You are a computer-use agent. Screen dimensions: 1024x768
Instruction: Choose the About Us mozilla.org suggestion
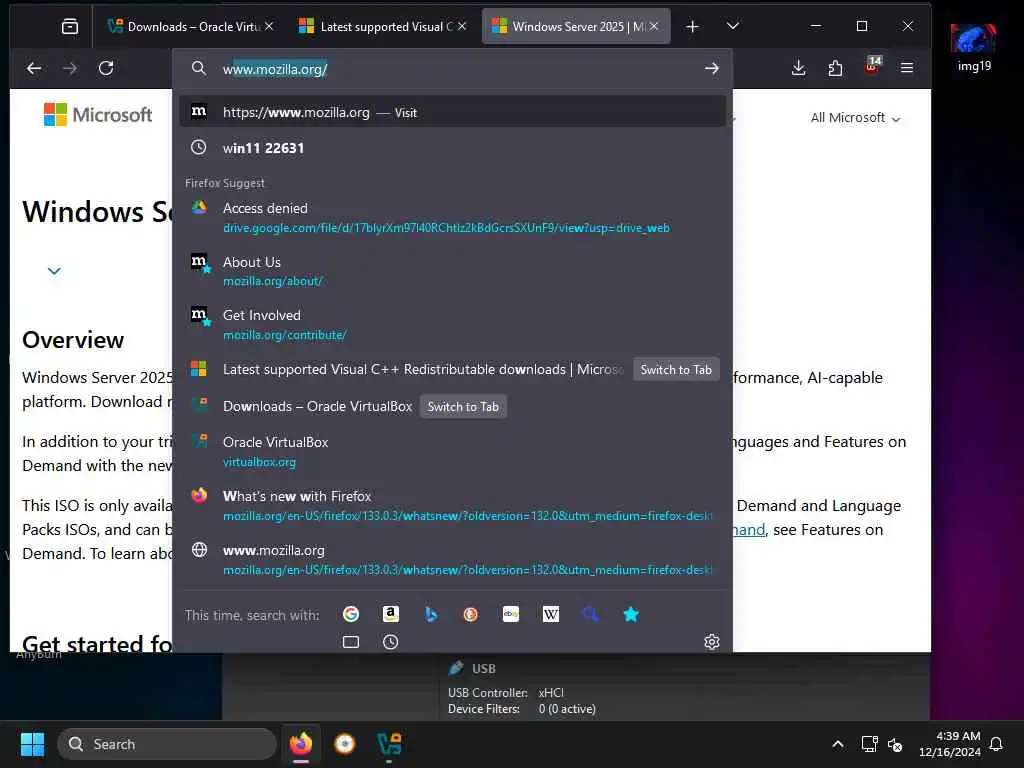coord(453,271)
